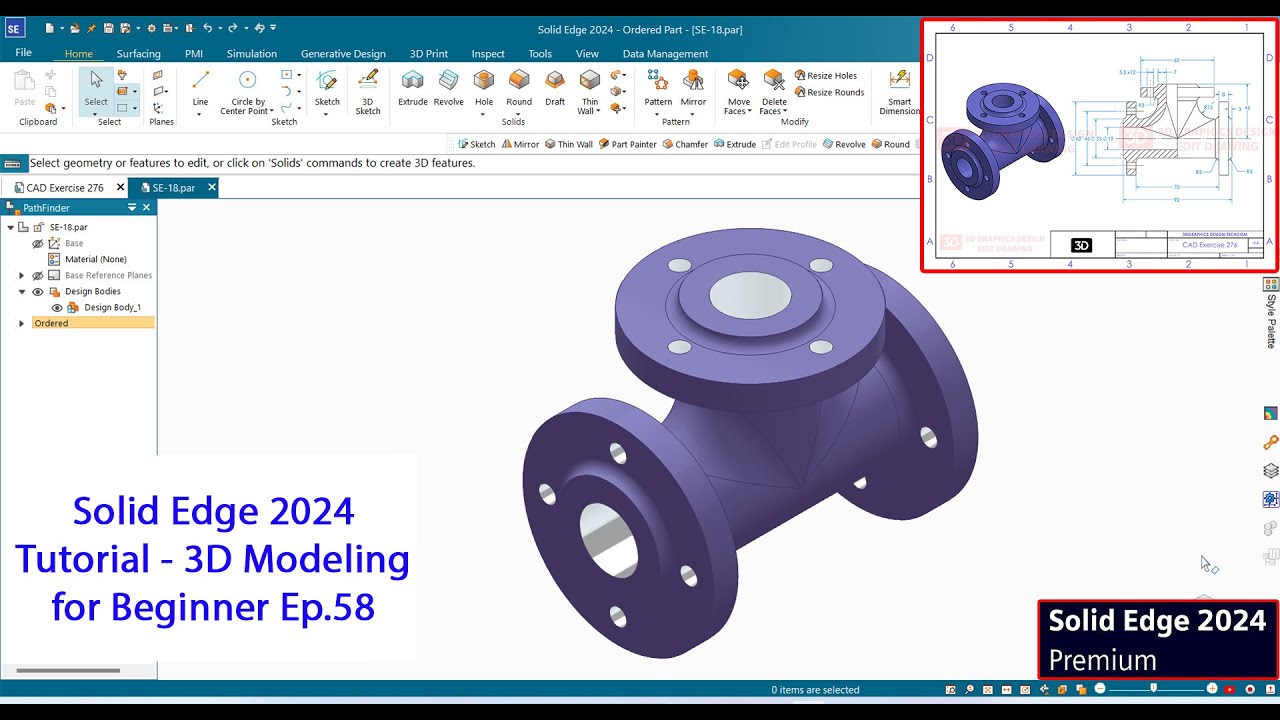Select the Extrude tool in Solids
Image resolution: width=1280 pixels, height=720 pixels.
(412, 88)
